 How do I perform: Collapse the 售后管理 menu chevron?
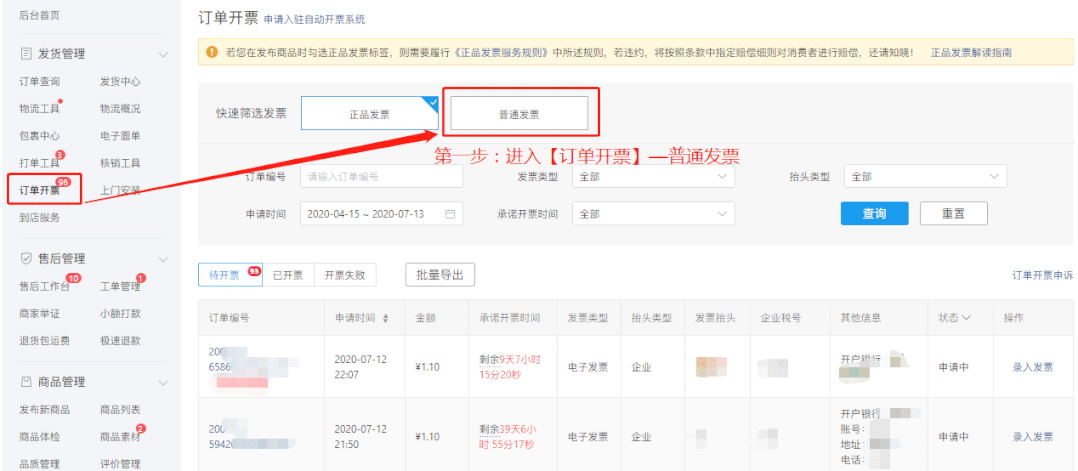(163, 259)
